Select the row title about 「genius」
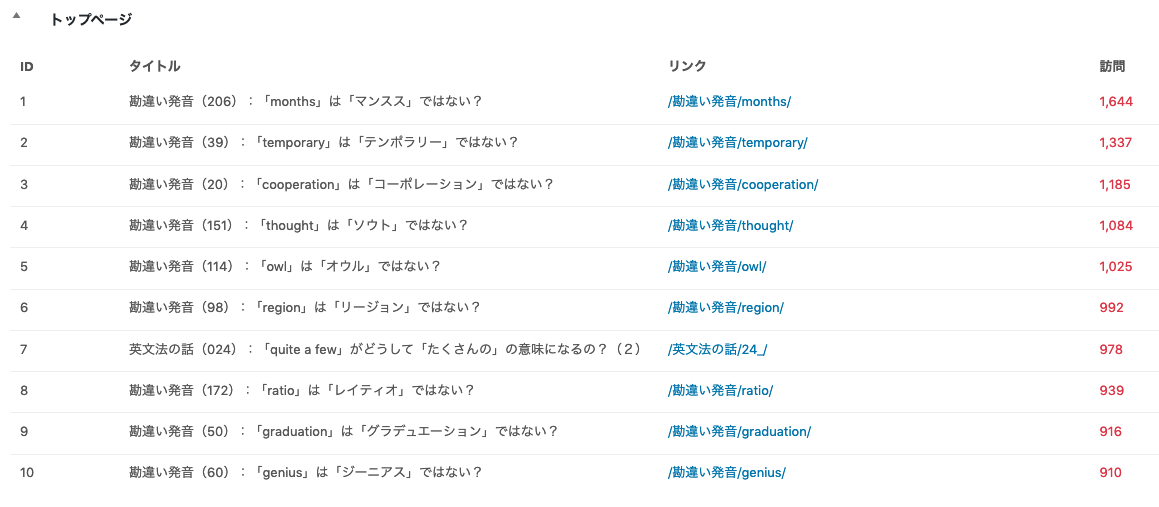Screen dimensions: 1159x507 [x=305, y=473]
